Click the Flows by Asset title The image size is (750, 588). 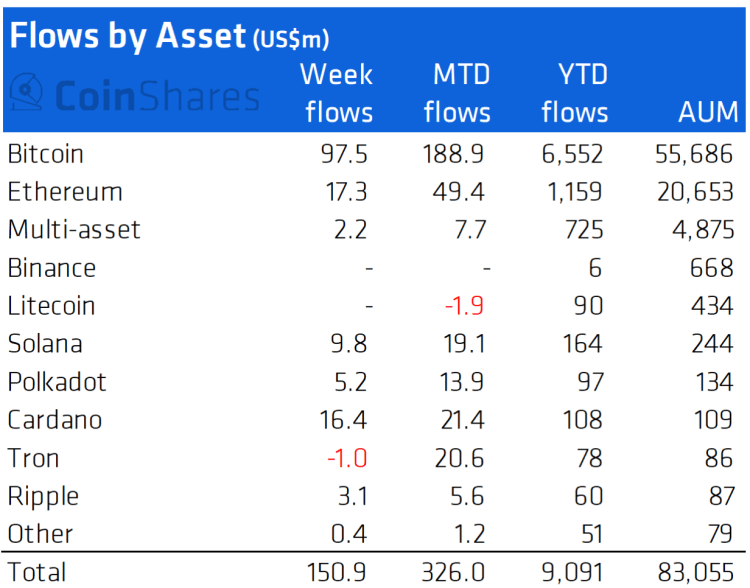pyautogui.click(x=126, y=35)
